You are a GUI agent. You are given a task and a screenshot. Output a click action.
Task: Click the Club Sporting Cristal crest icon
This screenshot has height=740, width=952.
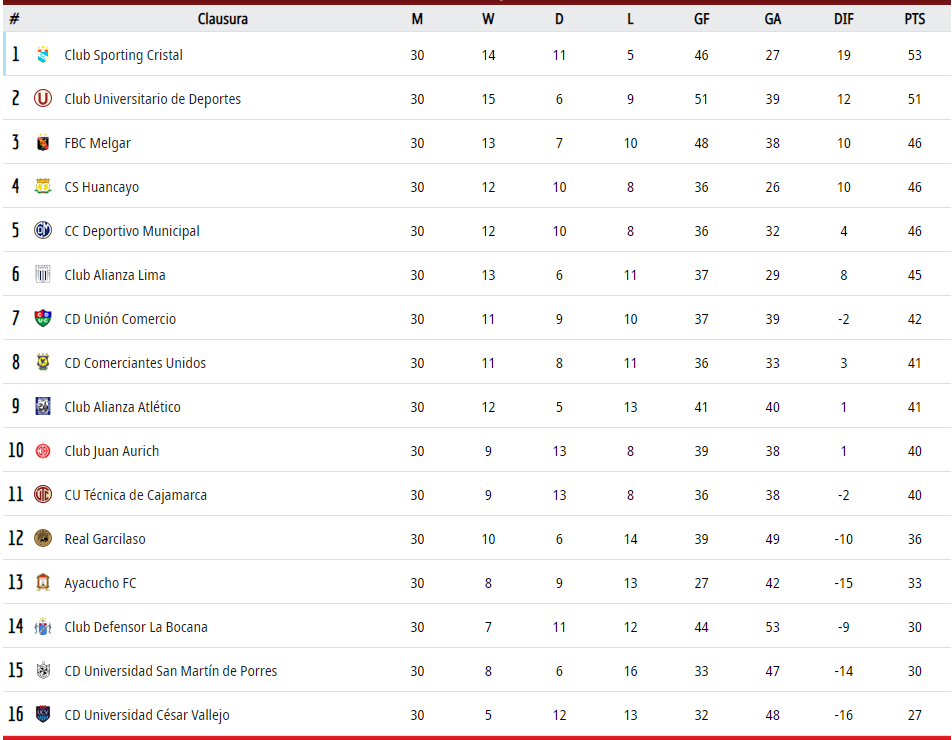pyautogui.click(x=43, y=55)
